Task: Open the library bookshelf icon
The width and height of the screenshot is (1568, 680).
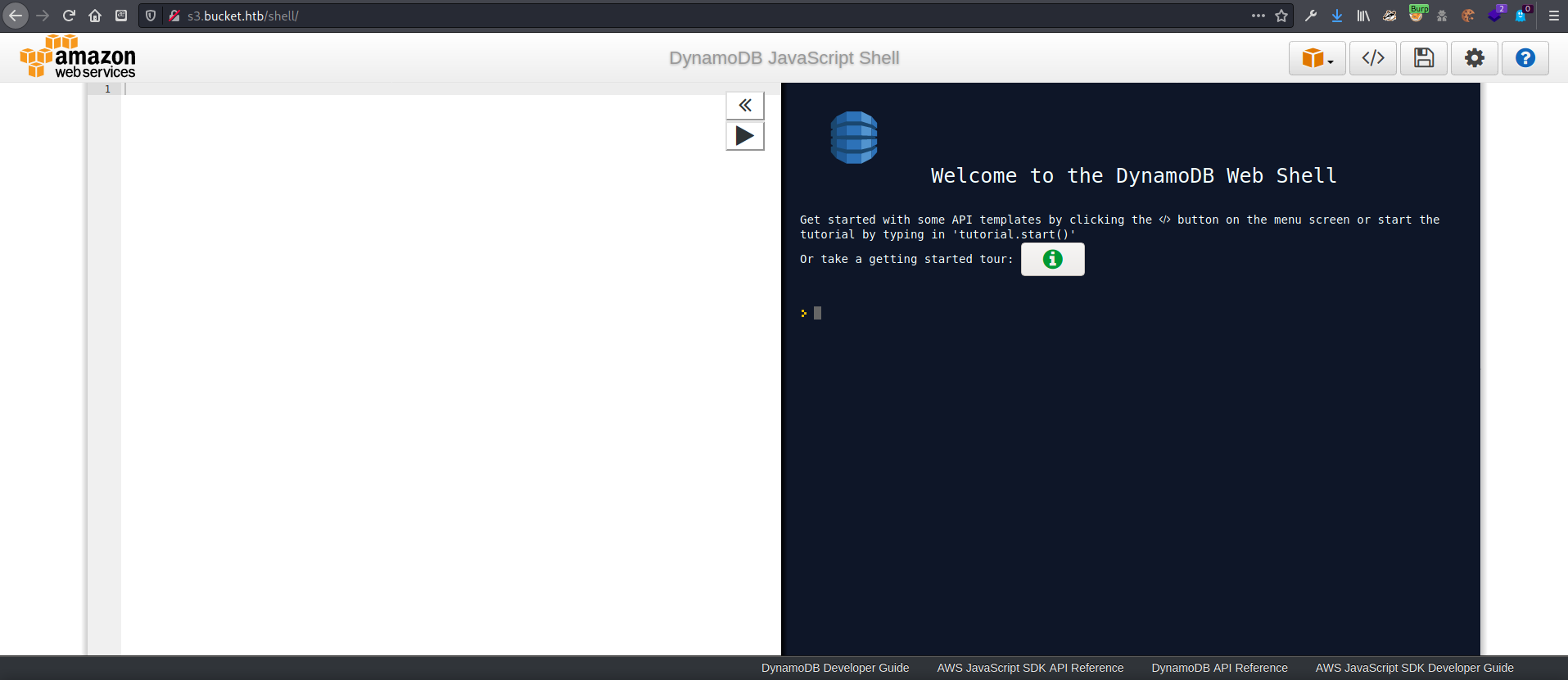Action: tap(1363, 16)
